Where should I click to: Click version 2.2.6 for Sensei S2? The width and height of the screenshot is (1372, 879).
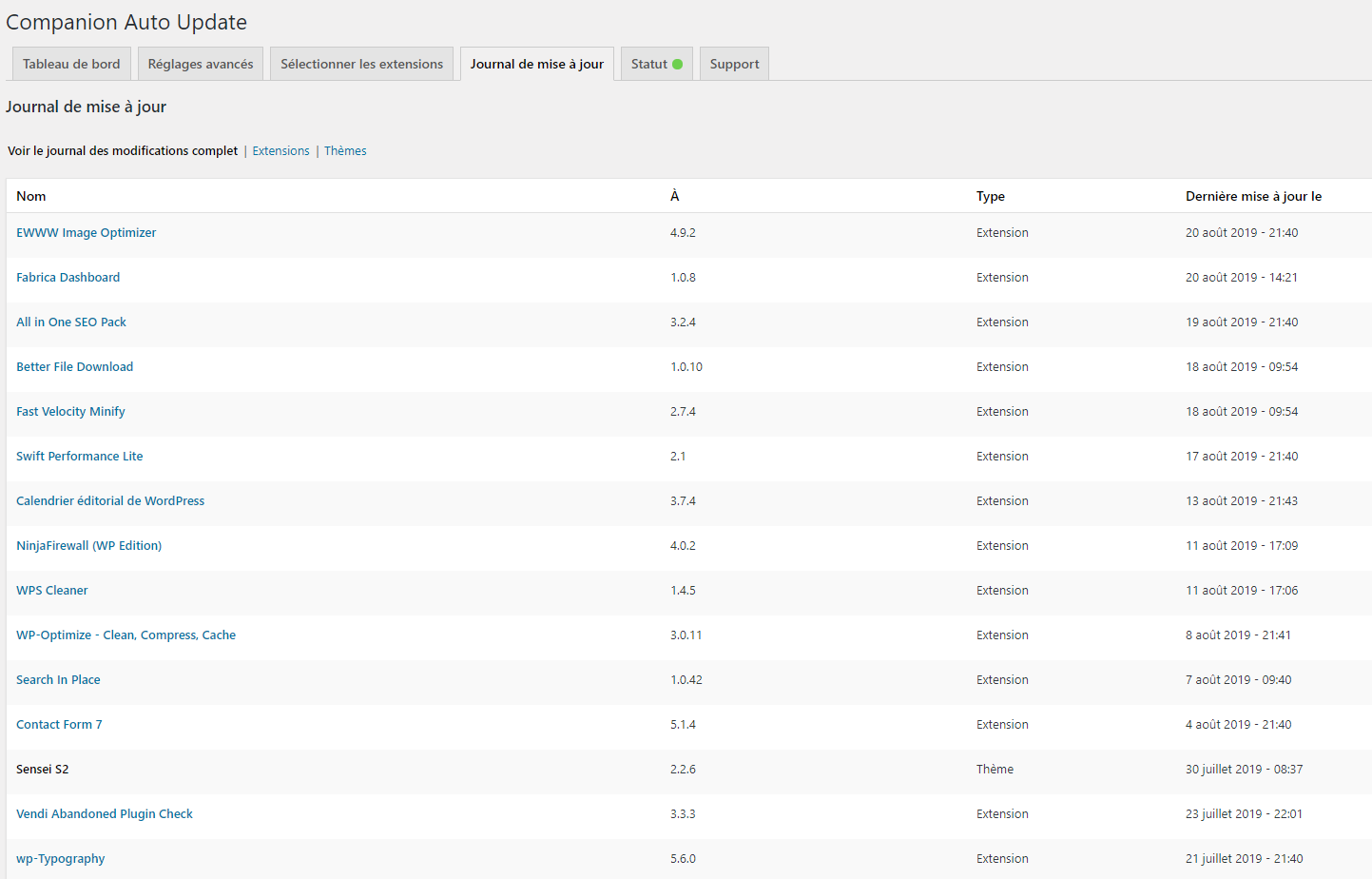(683, 769)
